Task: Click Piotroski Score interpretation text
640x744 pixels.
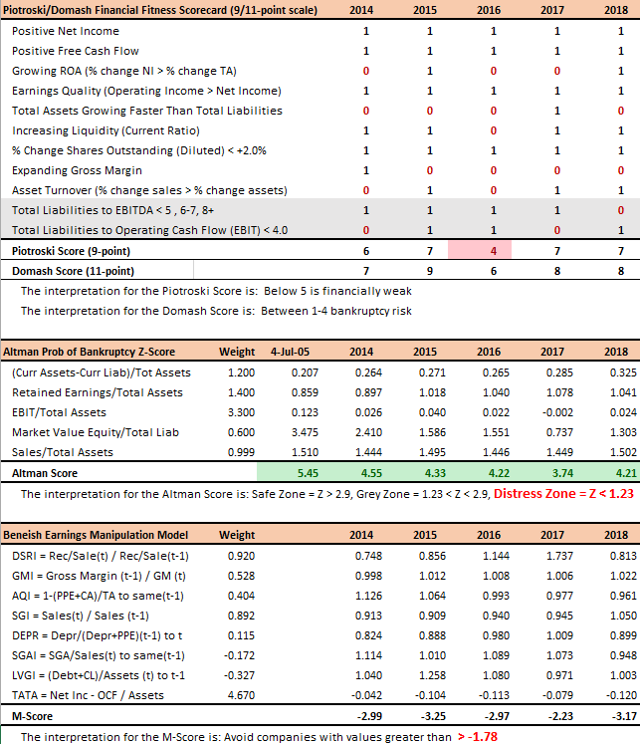Action: pos(216,291)
